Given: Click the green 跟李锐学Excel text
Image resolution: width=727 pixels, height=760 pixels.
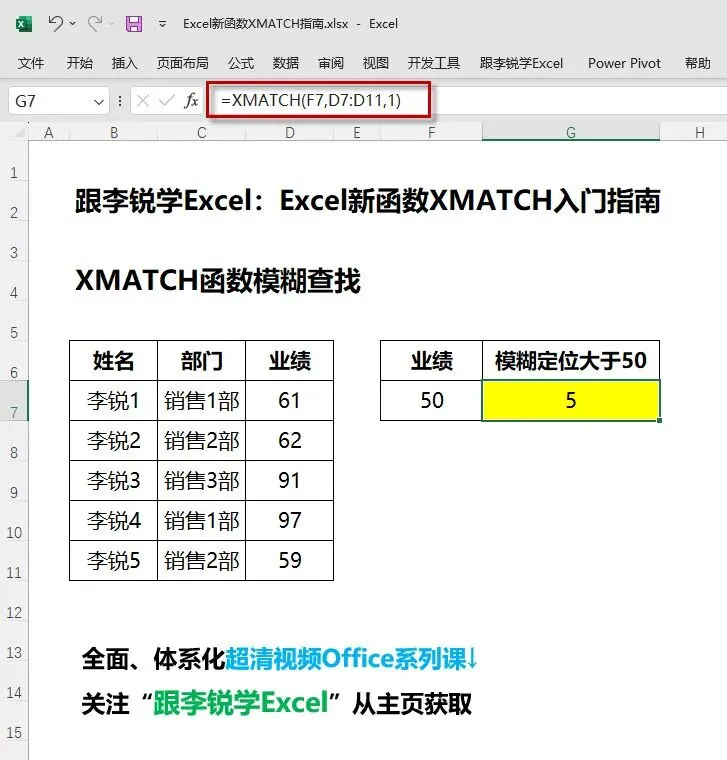Looking at the screenshot, I should point(241,703).
